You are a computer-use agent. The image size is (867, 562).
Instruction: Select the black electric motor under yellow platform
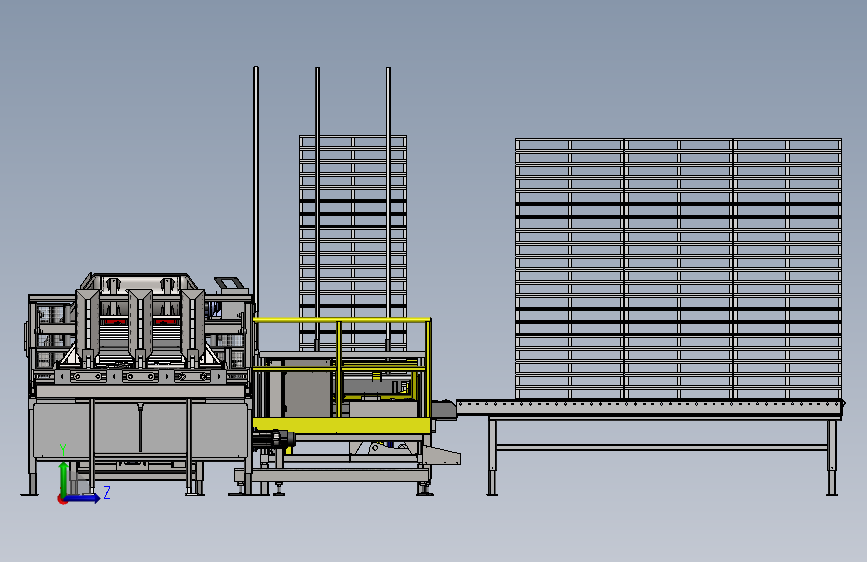coord(274,439)
